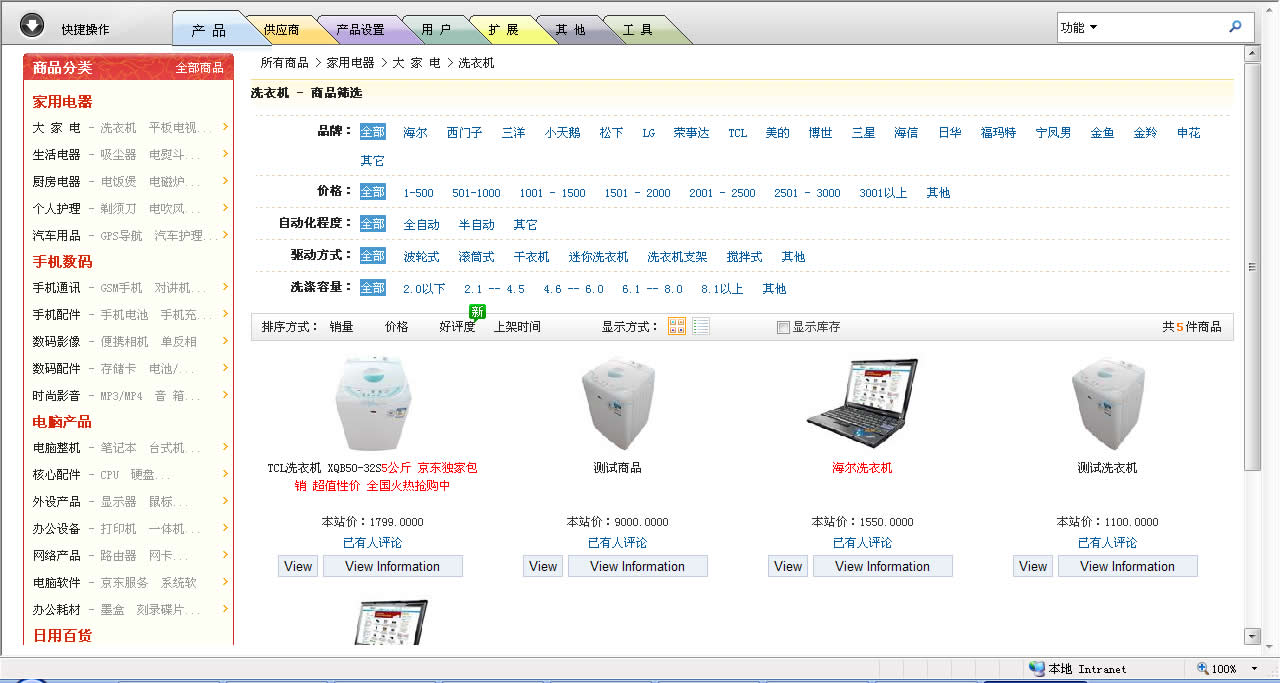
Task: Sort products by 好评度
Action: point(457,327)
